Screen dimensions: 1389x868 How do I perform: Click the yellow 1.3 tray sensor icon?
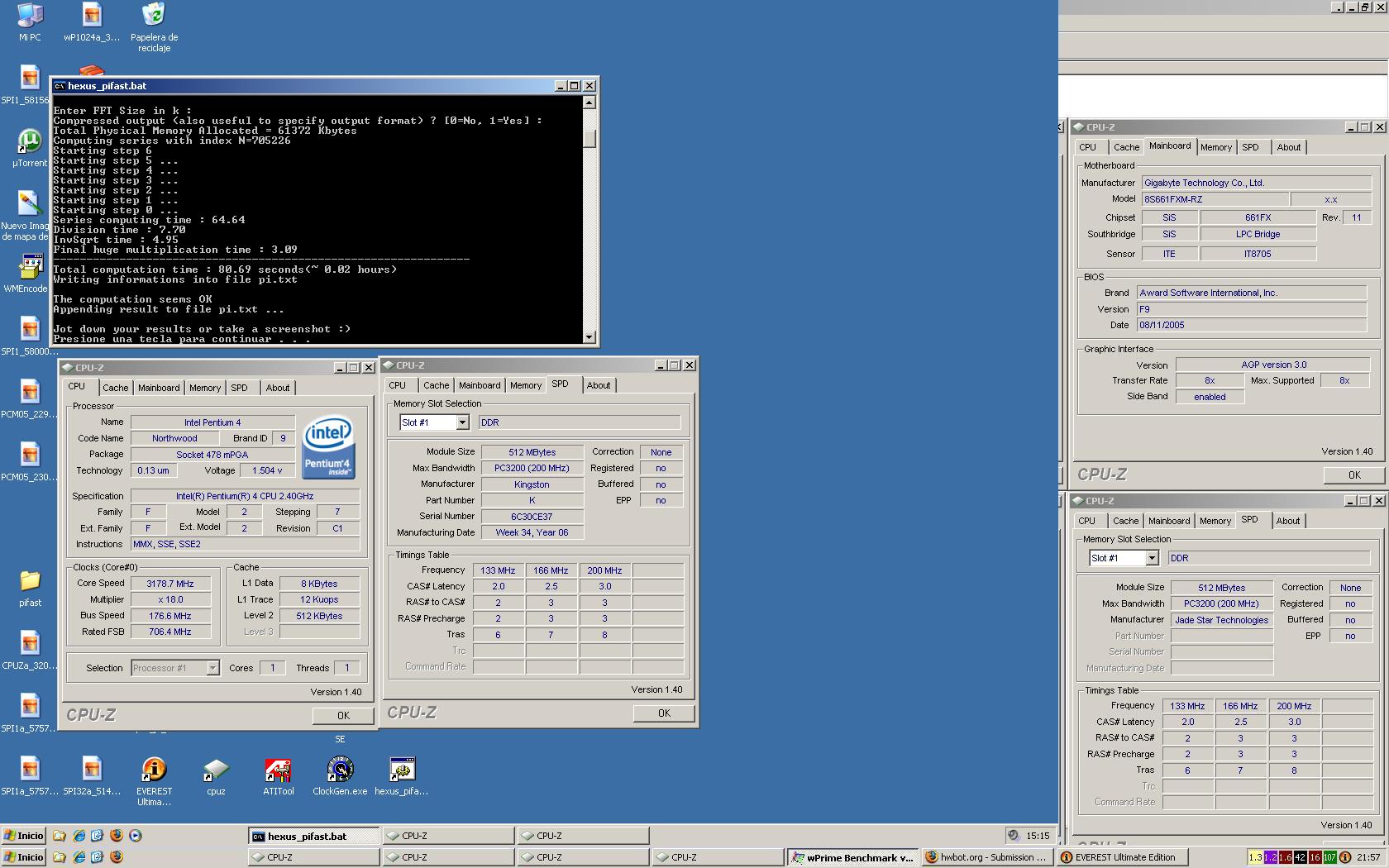tap(1255, 857)
